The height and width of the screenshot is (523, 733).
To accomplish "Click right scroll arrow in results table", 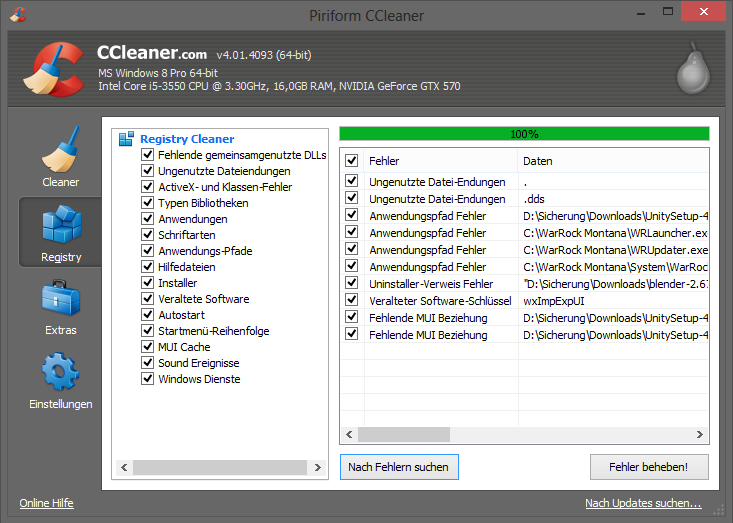I will click(x=700, y=434).
